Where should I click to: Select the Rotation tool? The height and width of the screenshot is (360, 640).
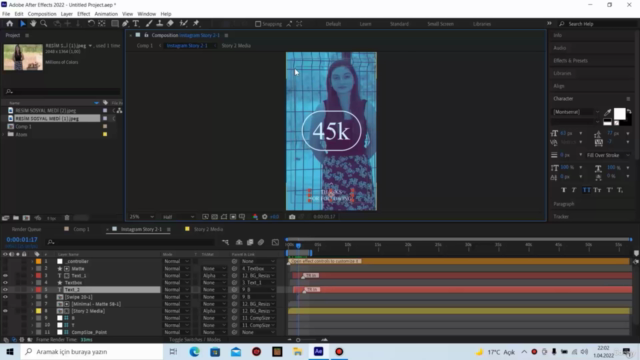point(91,24)
